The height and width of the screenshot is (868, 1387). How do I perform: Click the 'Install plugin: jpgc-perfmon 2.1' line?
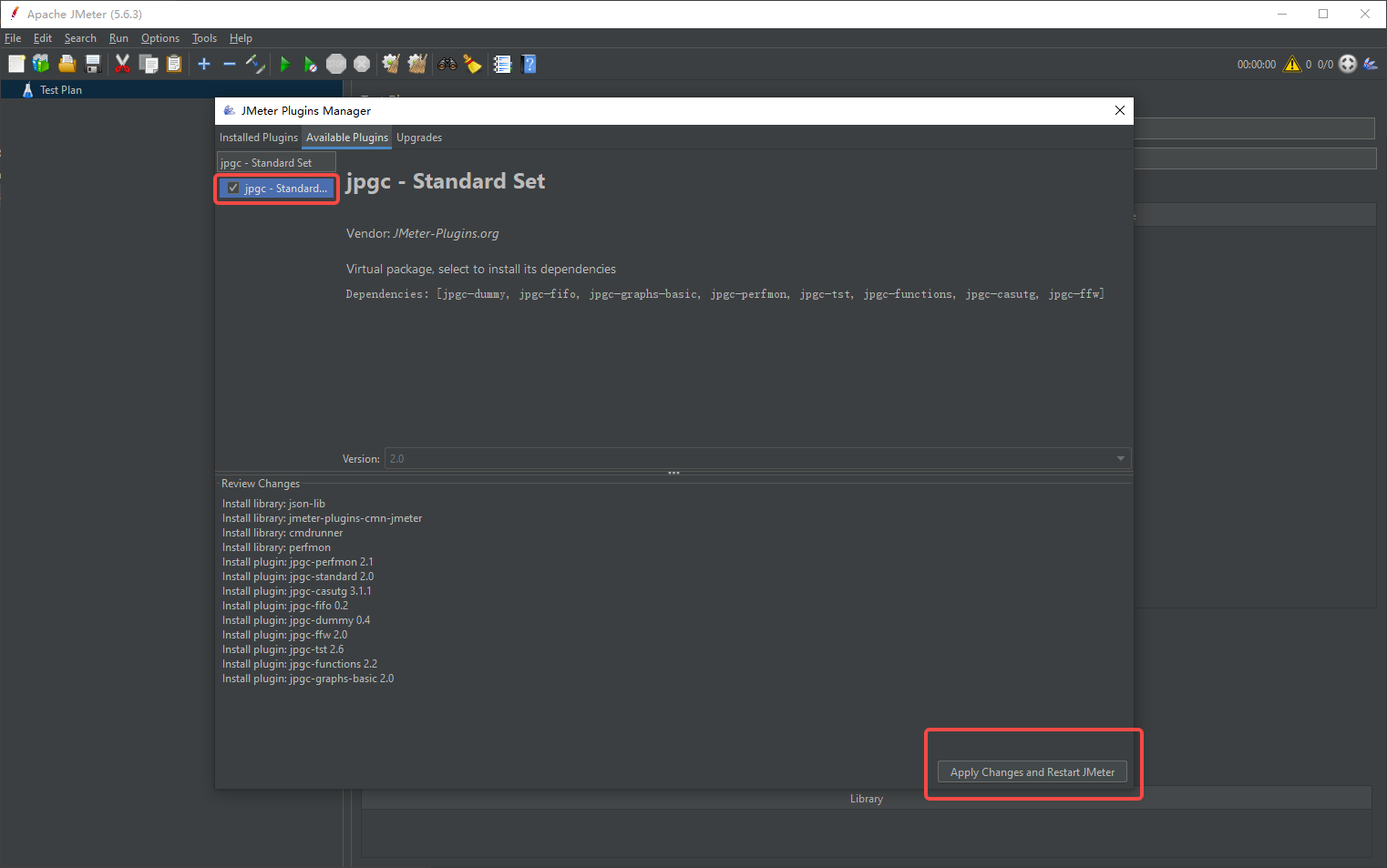tap(298, 562)
